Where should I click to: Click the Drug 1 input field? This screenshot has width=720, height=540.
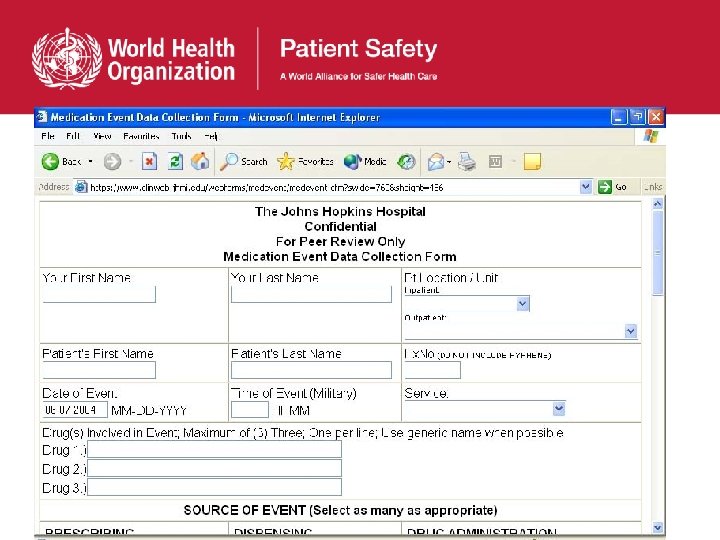214,449
